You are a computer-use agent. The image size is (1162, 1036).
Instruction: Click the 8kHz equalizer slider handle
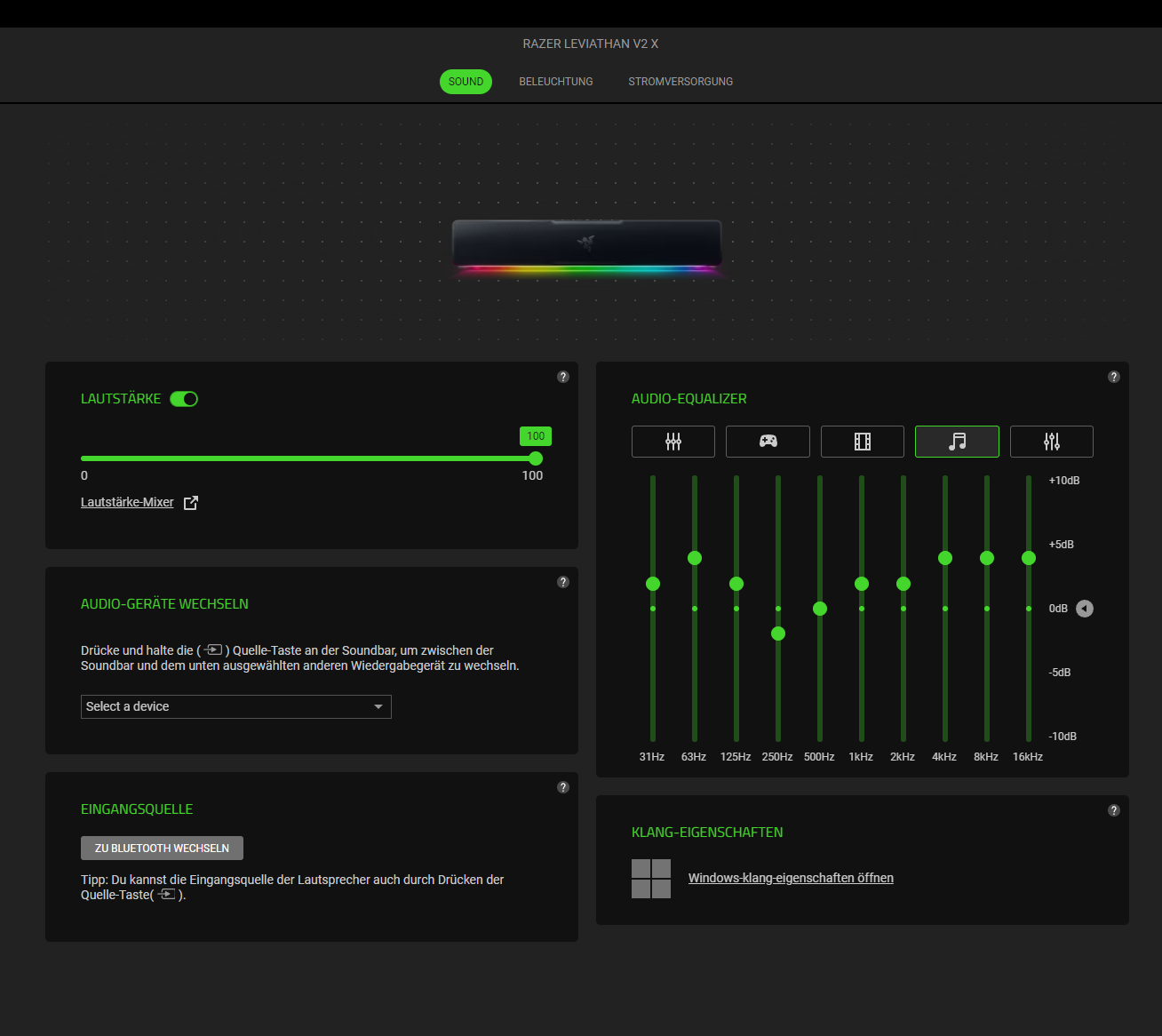click(x=987, y=558)
